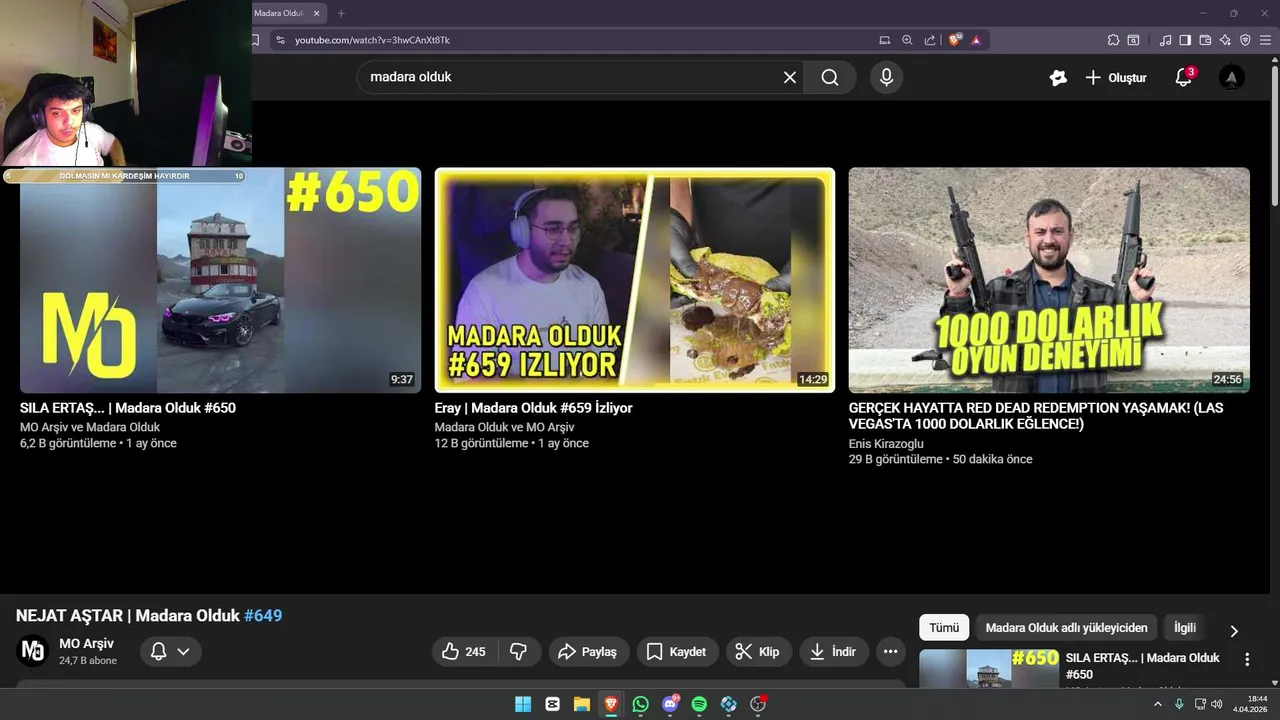Open title Eray | Madara Olduk #659 İzliyor
This screenshot has height=720, width=1280.
(533, 408)
